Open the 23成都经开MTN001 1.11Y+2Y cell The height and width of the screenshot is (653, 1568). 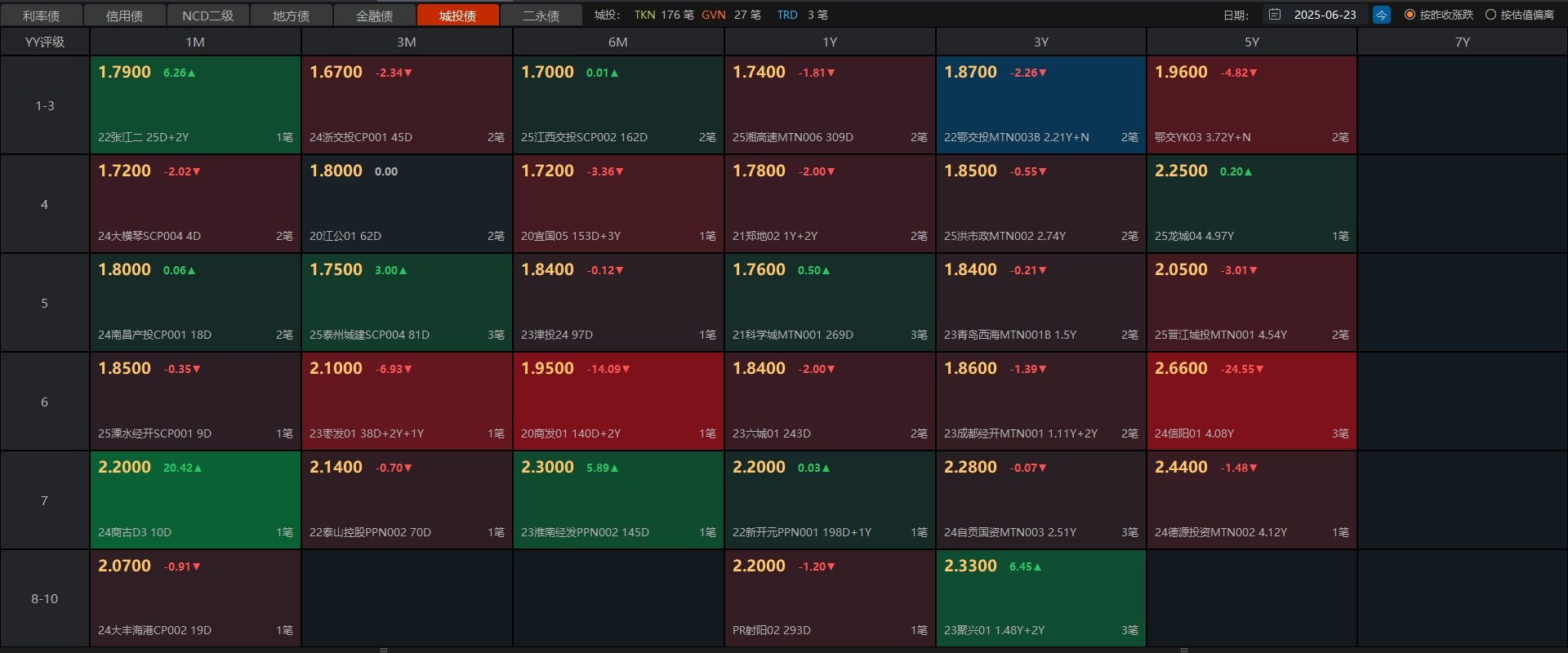[1041, 402]
